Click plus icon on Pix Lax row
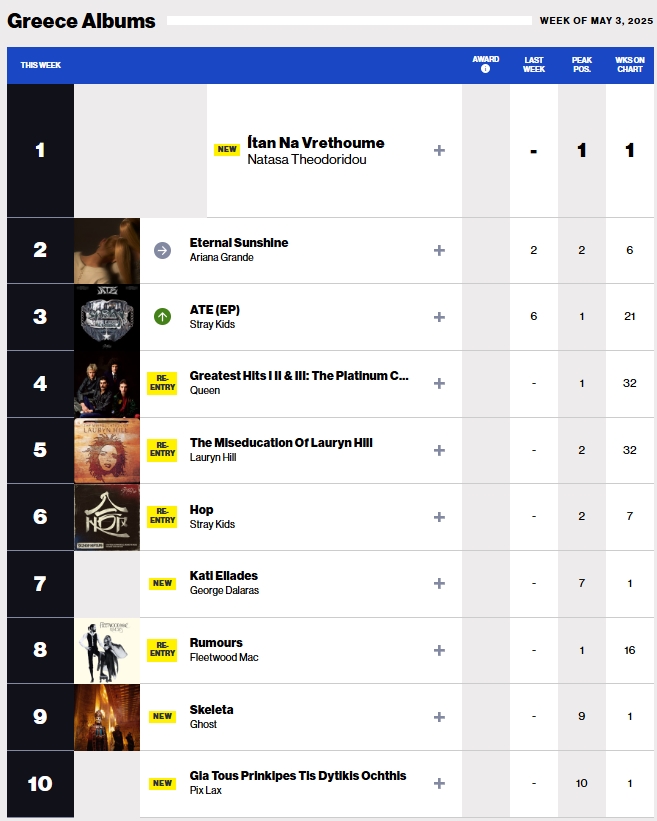Screen dimensions: 657x821 pyautogui.click(x=439, y=783)
